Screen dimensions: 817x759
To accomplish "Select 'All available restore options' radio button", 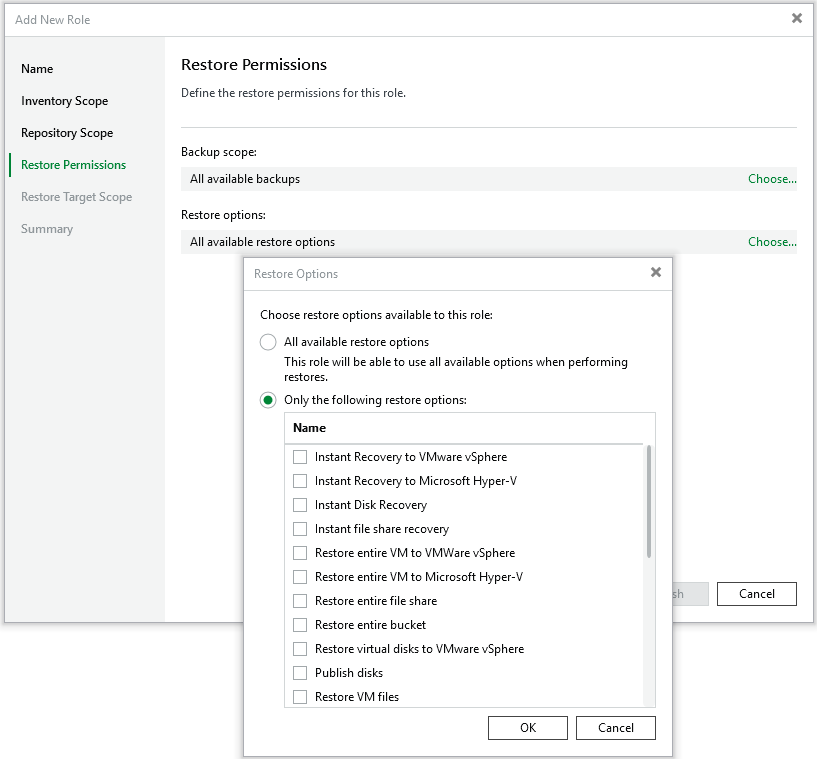I will click(268, 342).
